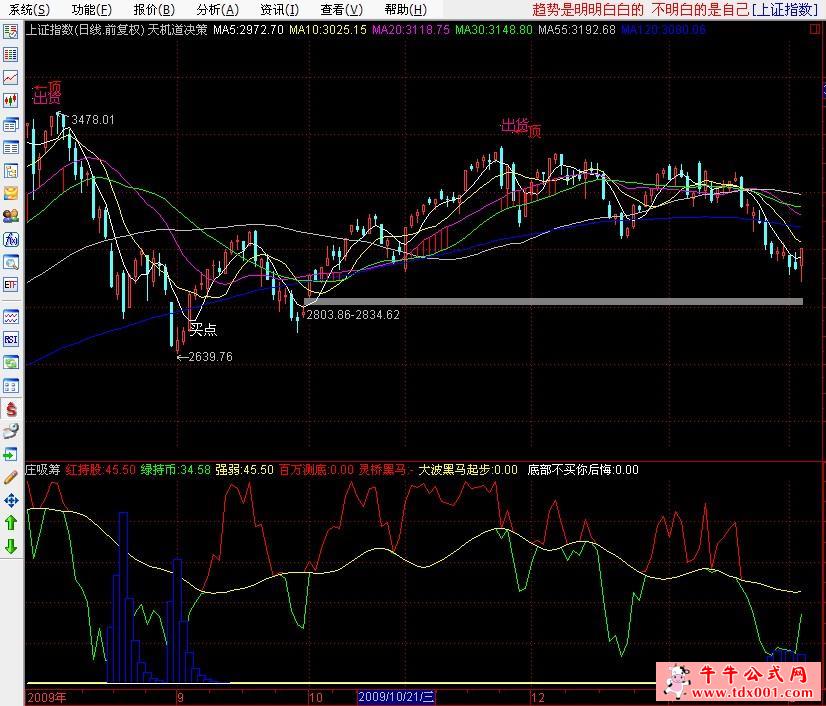Open the colored quote table icon
The height and width of the screenshot is (706, 826).
pyautogui.click(x=11, y=54)
